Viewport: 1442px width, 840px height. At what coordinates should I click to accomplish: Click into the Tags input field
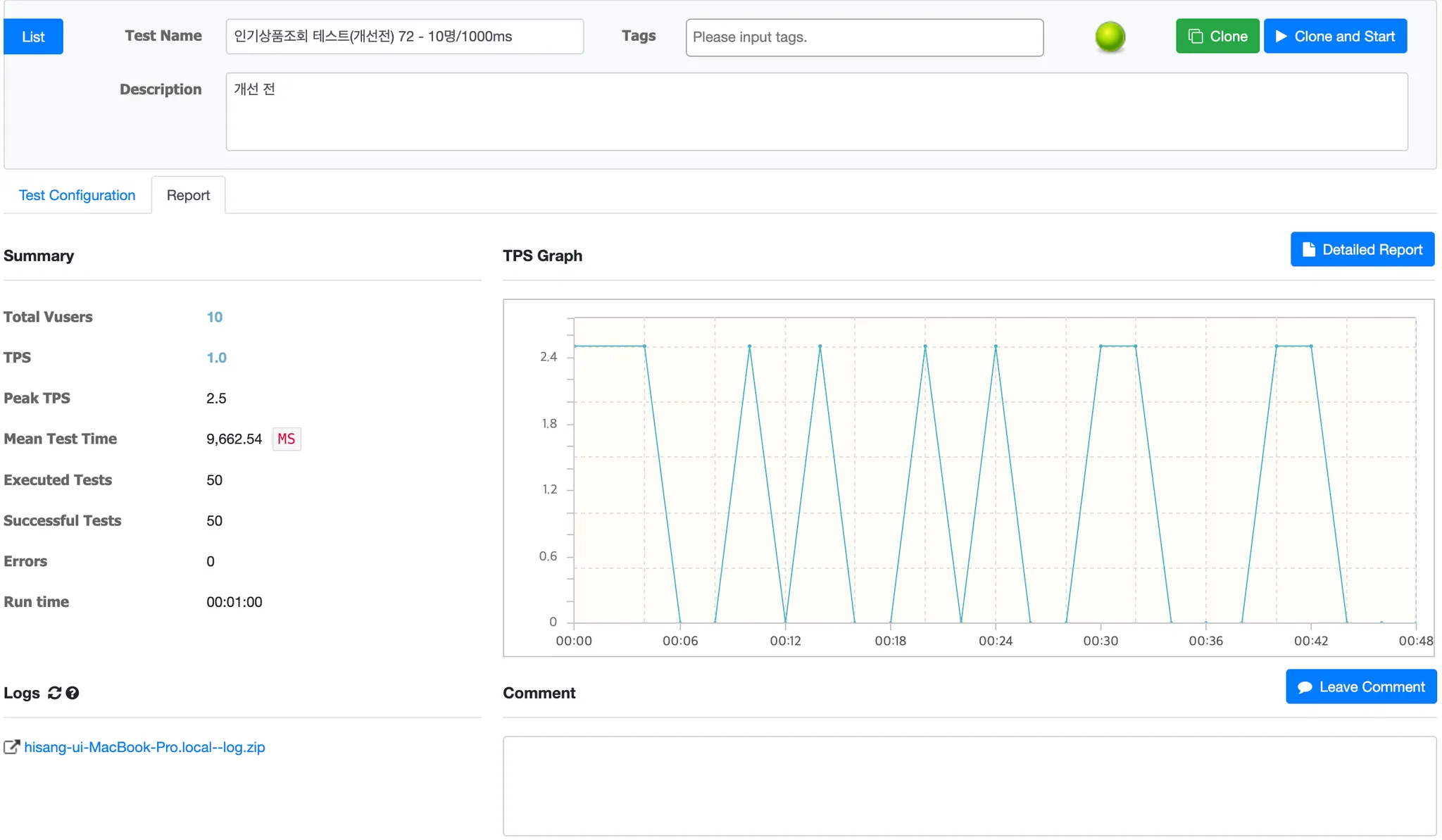pos(864,37)
